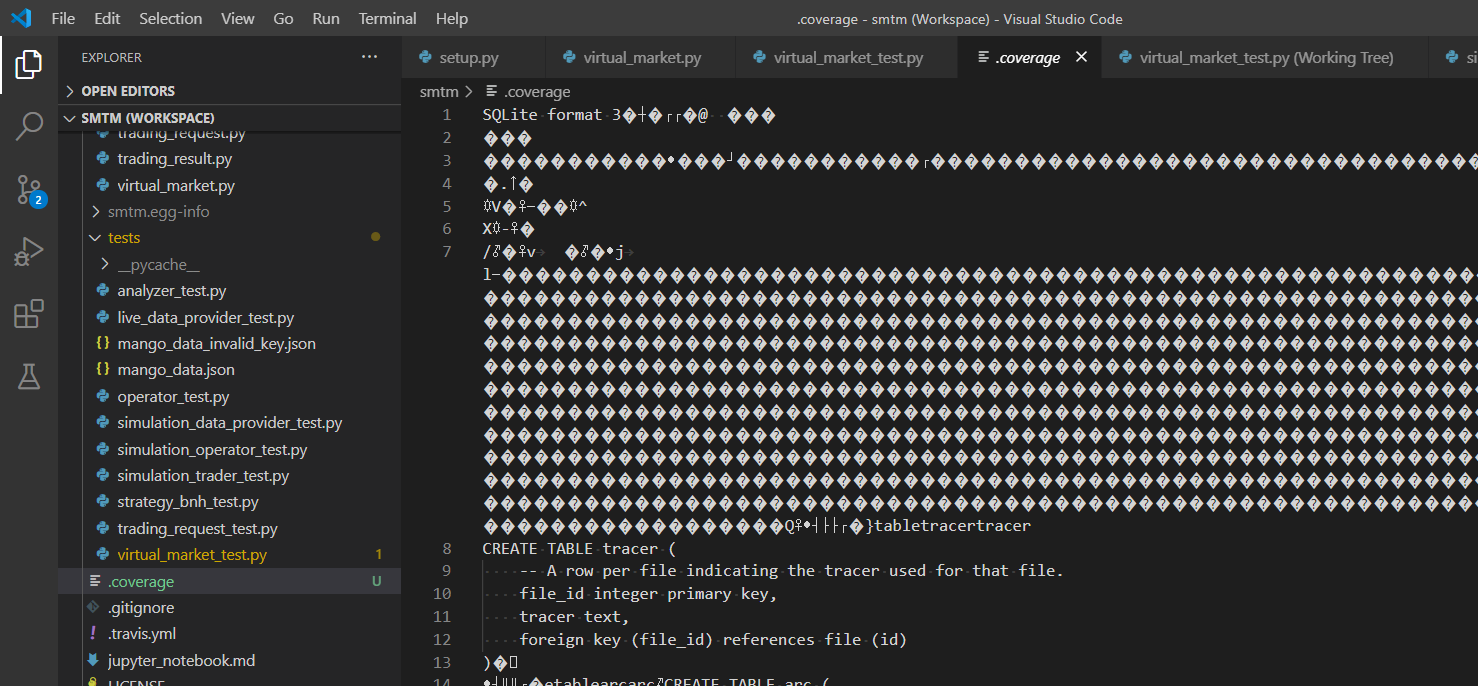Open mango_data_invalid_key.json file
The height and width of the screenshot is (686, 1478).
230,343
